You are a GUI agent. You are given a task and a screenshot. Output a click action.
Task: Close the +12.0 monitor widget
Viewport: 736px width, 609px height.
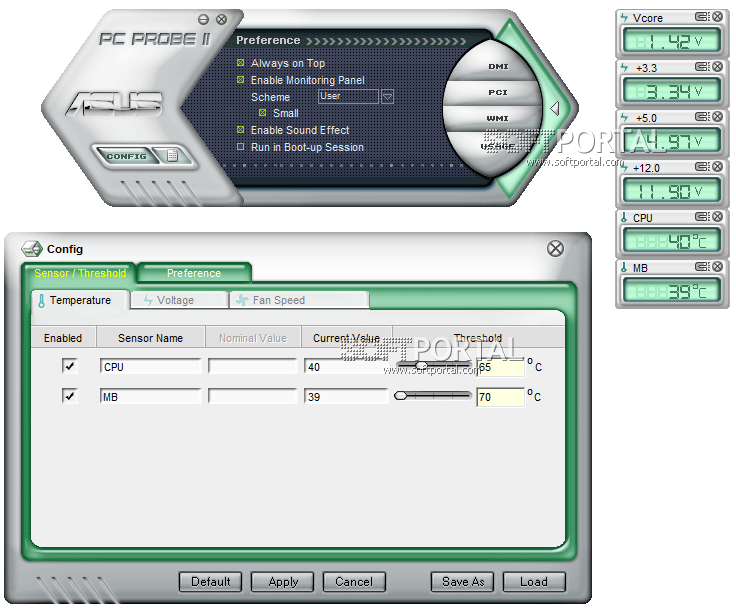(x=718, y=167)
